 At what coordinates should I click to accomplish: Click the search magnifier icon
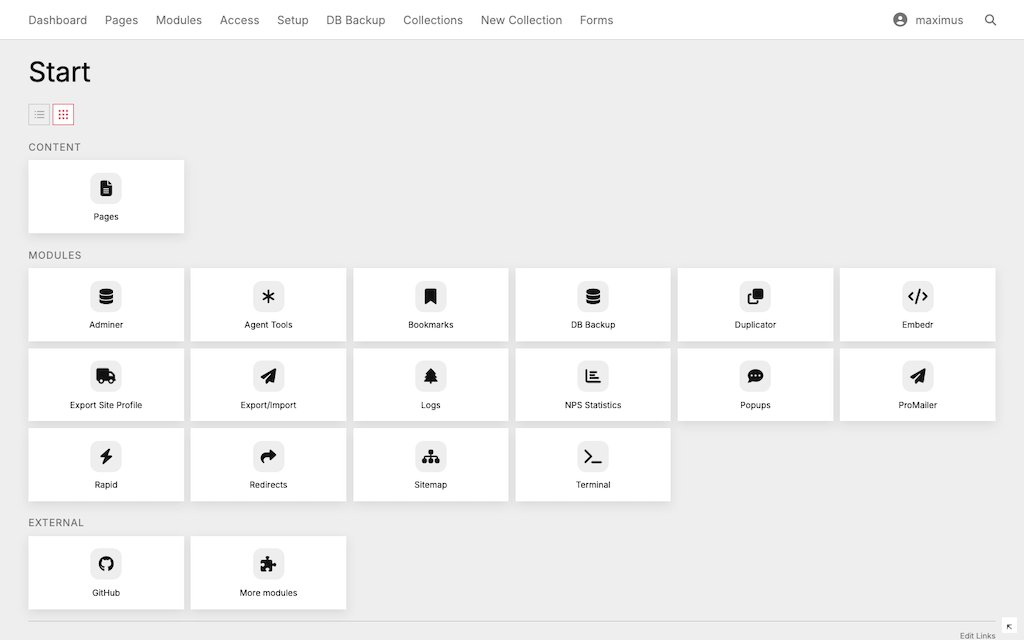[990, 20]
